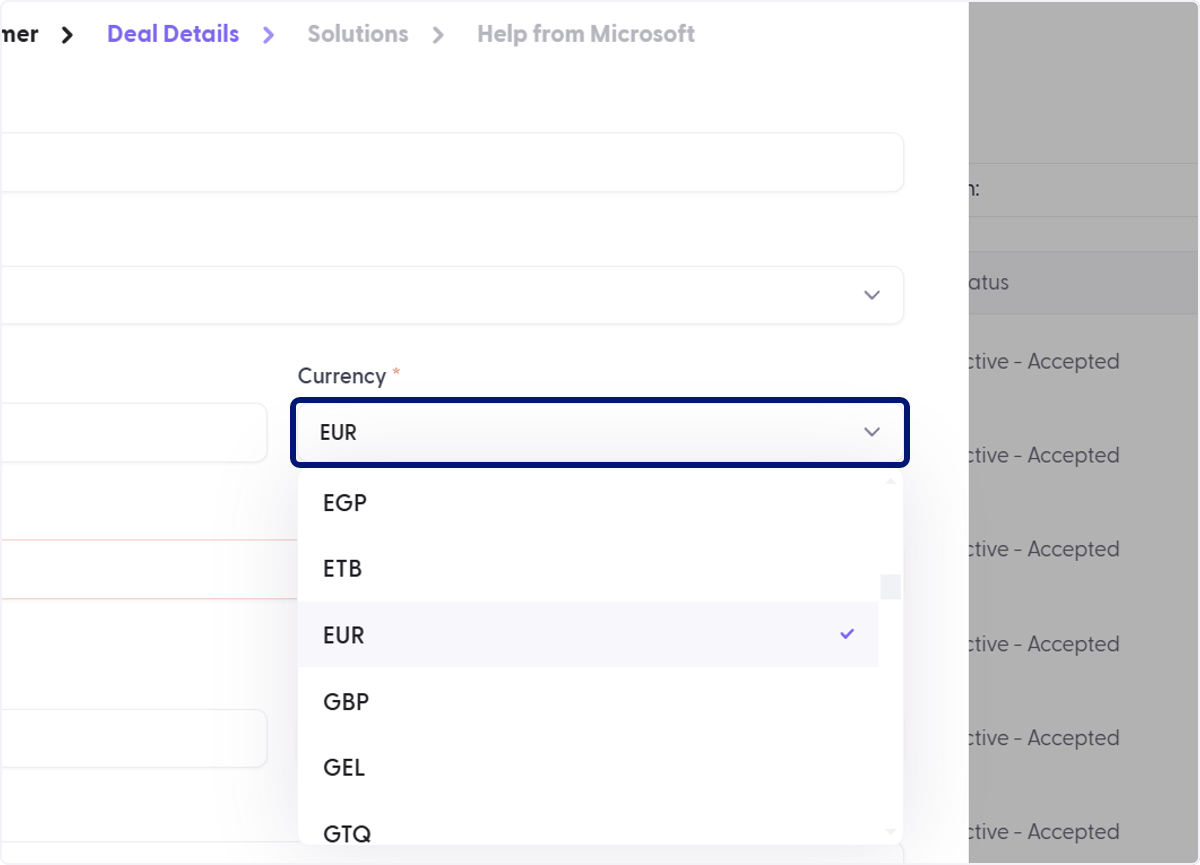Choose ETB in the currency list
Viewport: 1200px width, 865px height.
[588, 569]
